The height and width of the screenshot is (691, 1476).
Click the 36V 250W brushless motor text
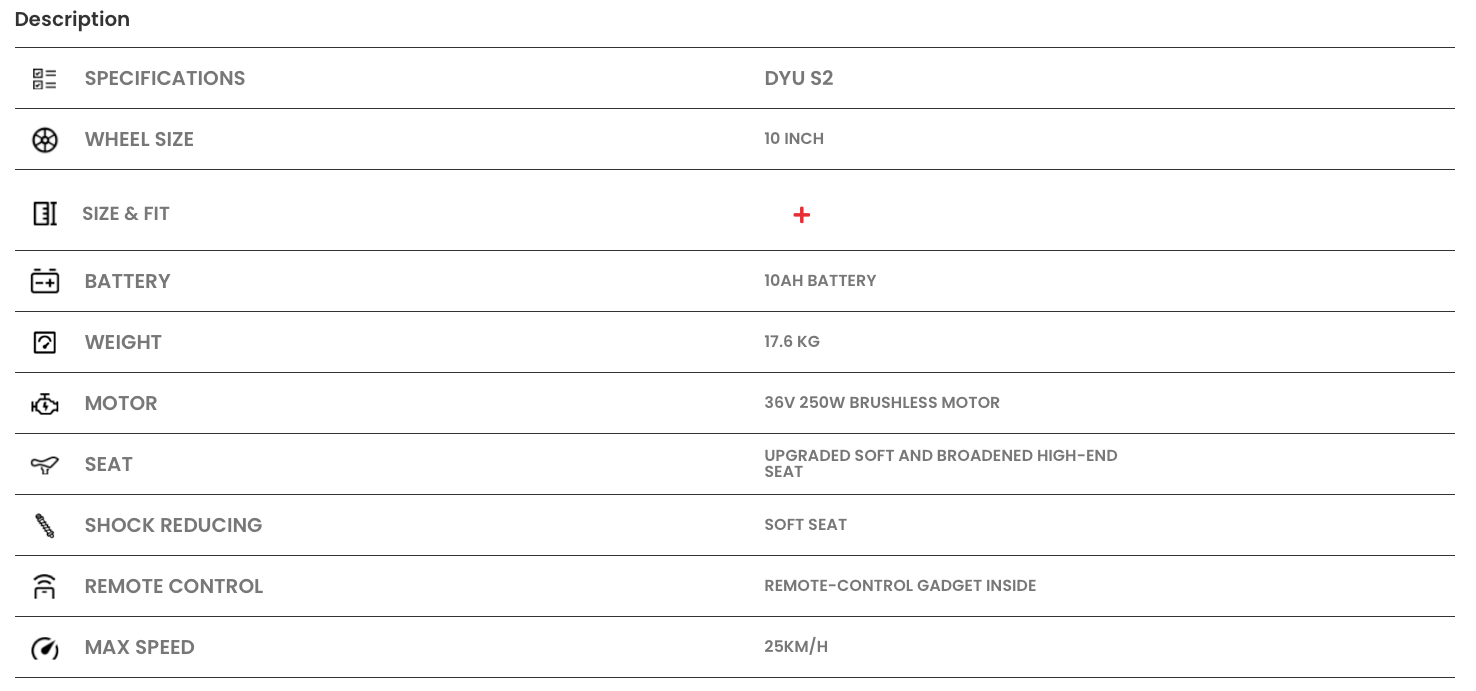(882, 403)
